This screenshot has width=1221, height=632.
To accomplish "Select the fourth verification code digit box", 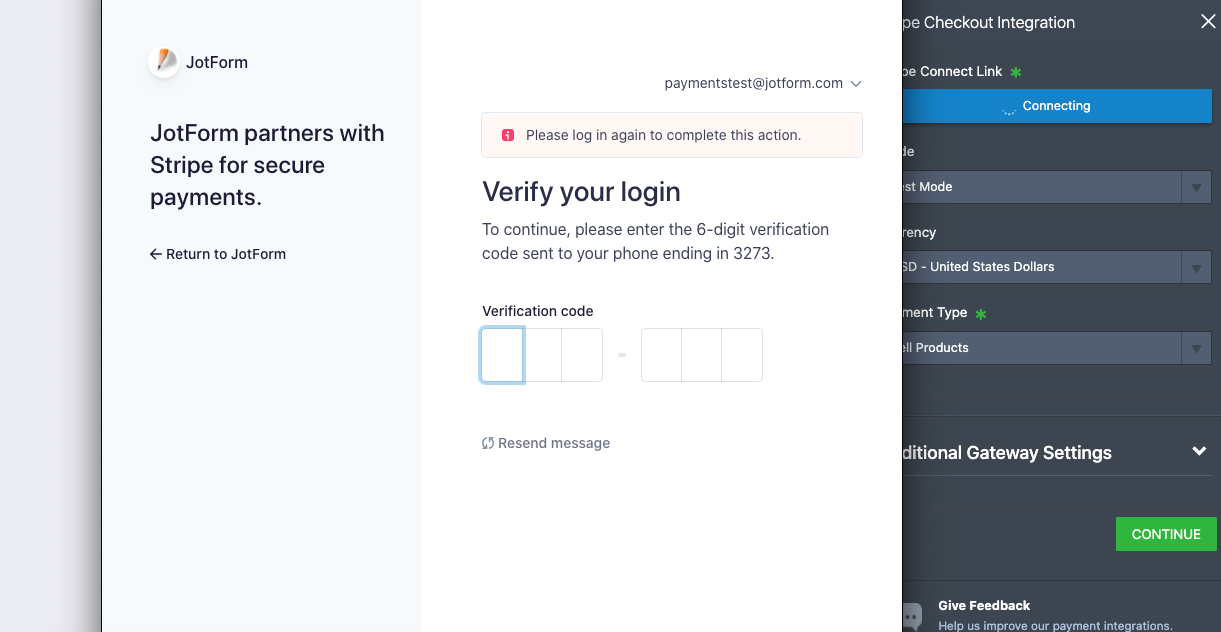I will coord(662,355).
